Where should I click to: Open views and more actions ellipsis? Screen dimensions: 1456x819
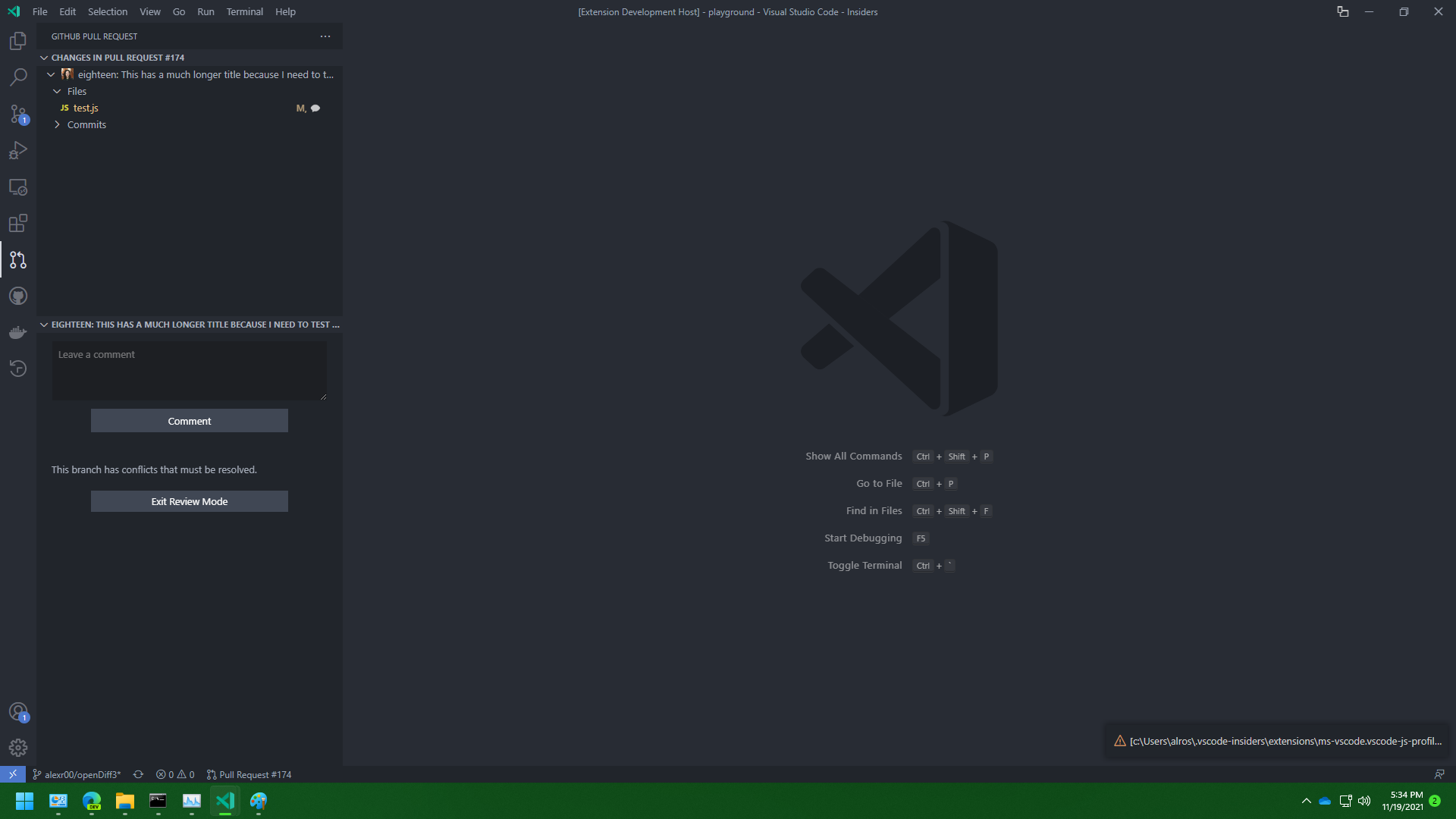[x=325, y=36]
